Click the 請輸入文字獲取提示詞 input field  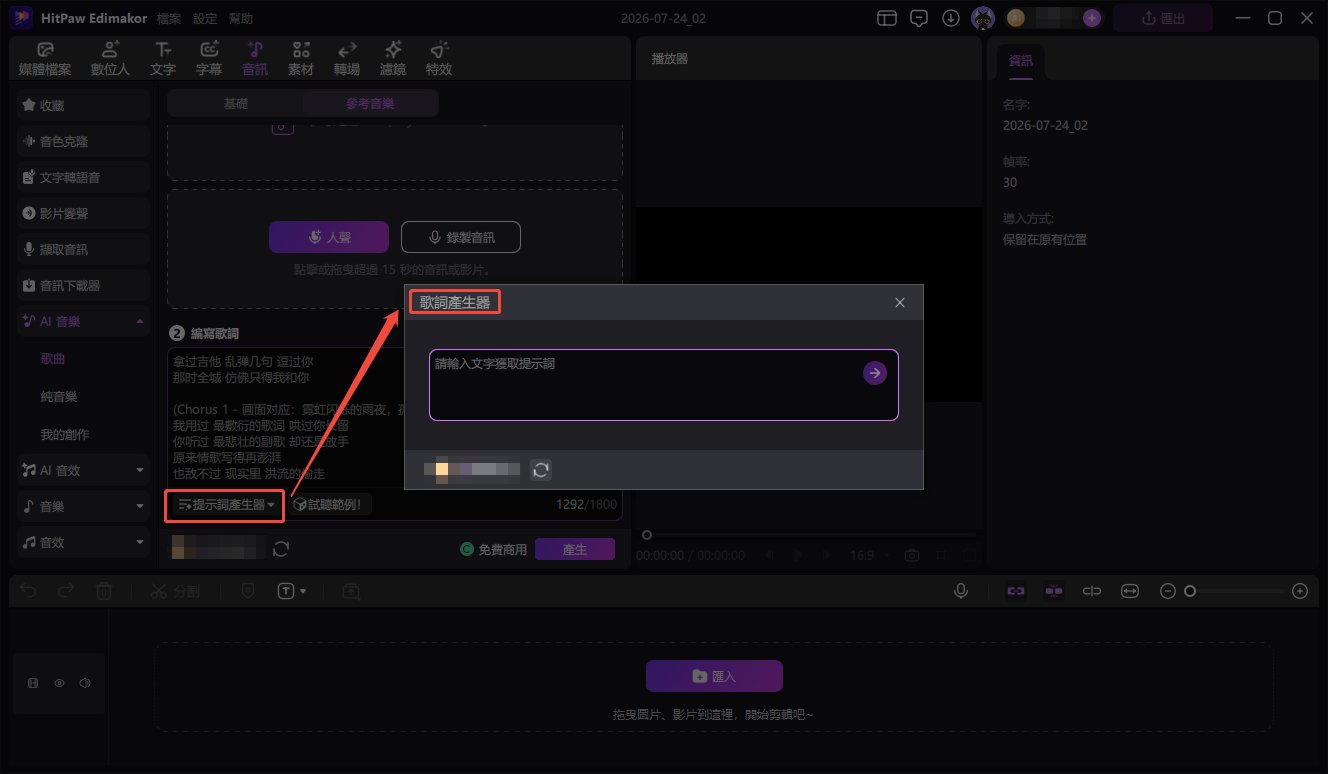(645, 385)
